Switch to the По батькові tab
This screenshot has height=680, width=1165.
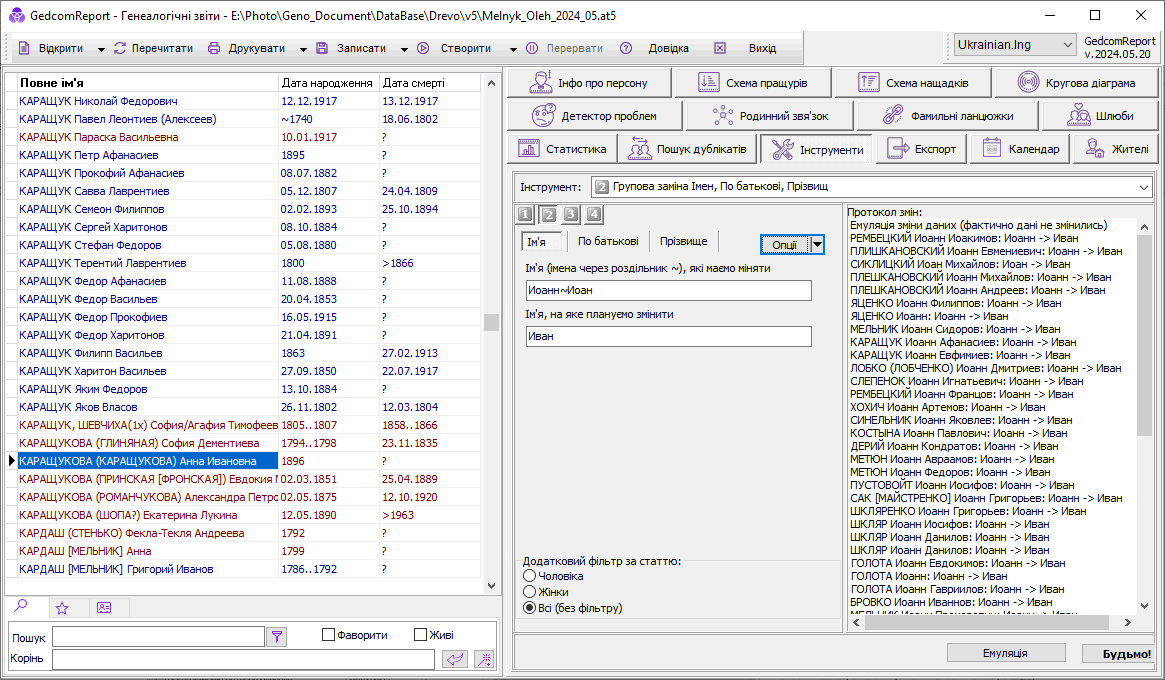click(608, 241)
